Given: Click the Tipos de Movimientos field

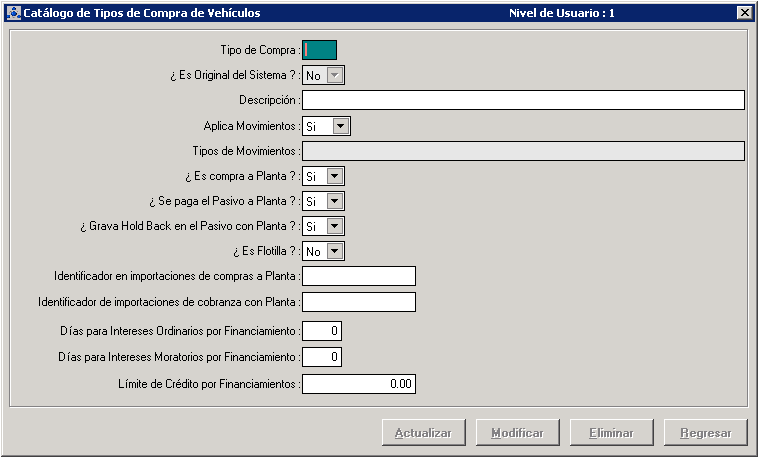Looking at the screenshot, I should click(523, 151).
